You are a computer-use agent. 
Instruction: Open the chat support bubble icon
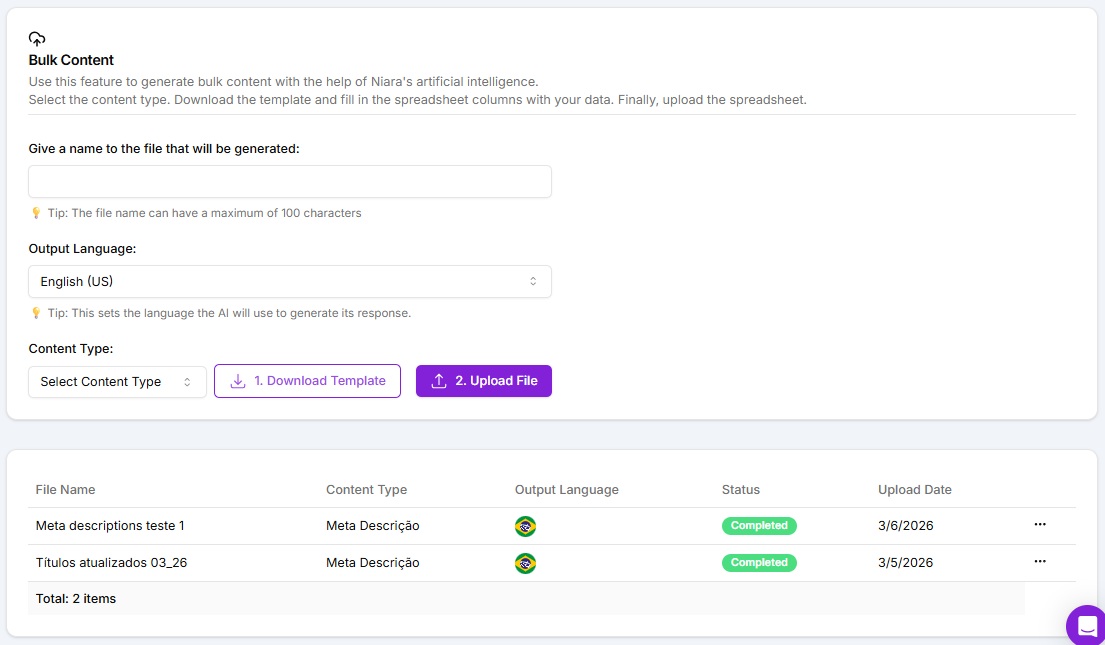(x=1086, y=626)
